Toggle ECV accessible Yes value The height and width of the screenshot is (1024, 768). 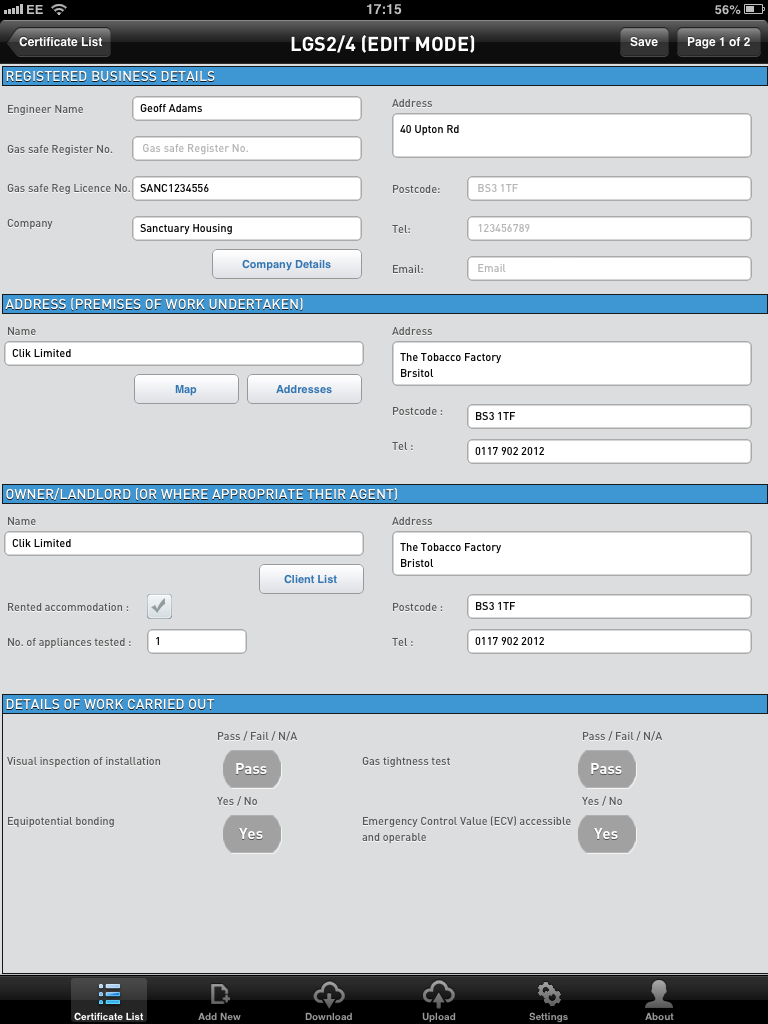tap(606, 834)
